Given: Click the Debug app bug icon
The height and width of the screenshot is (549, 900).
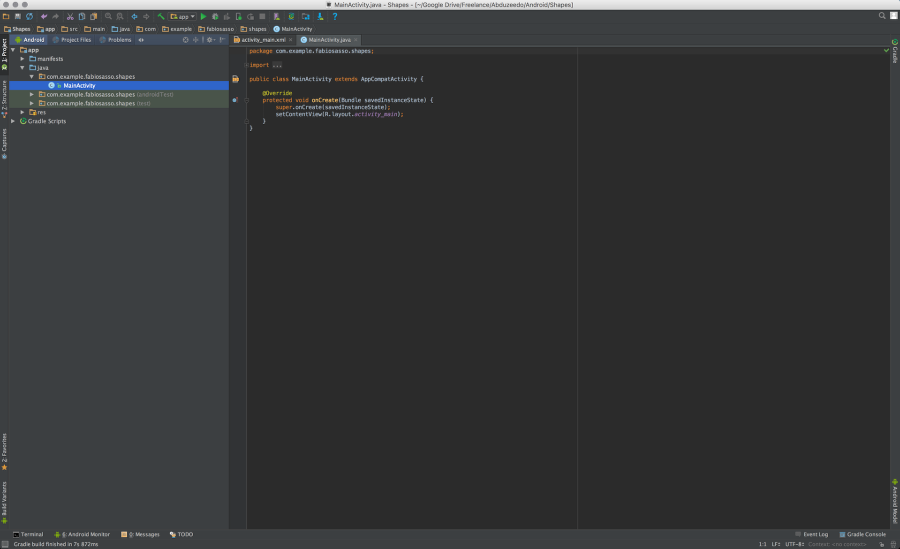Looking at the screenshot, I should 215,17.
